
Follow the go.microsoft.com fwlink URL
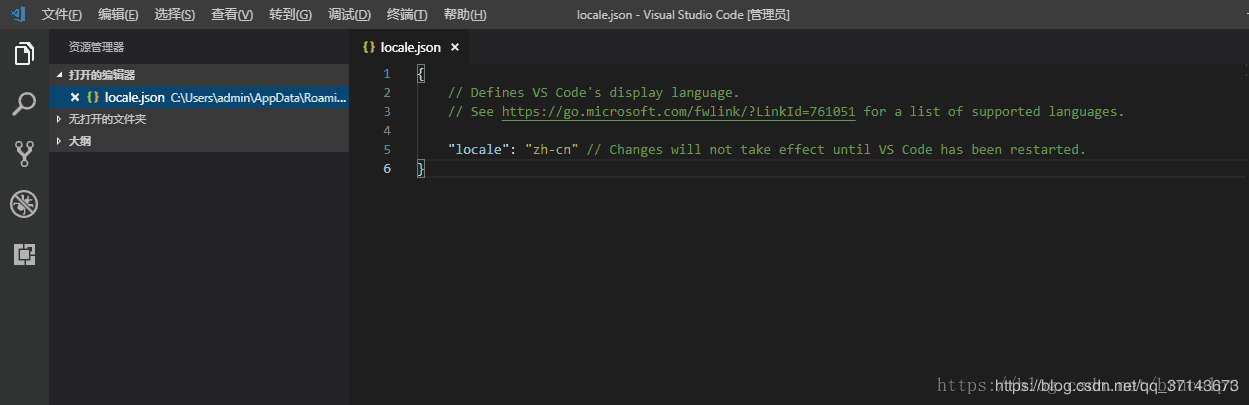[678, 112]
